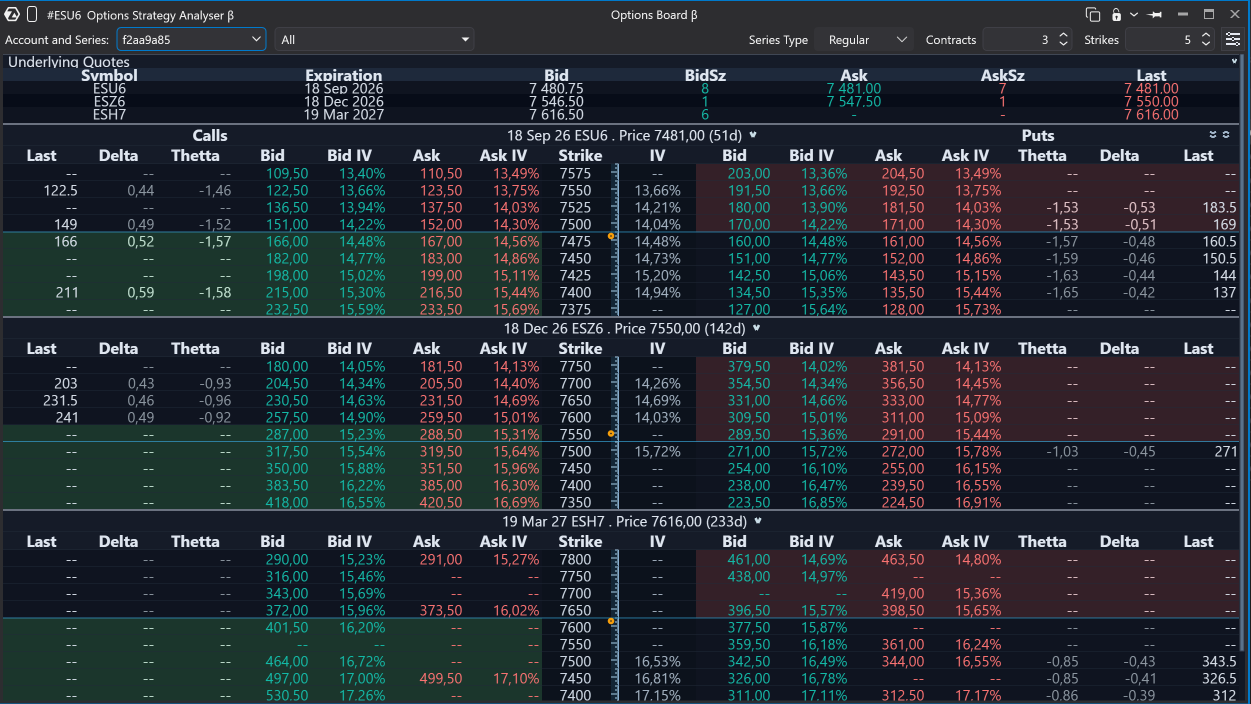This screenshot has width=1251, height=704.
Task: Collapse the 18 Dec 26 ESZ6 series
Action: click(757, 328)
